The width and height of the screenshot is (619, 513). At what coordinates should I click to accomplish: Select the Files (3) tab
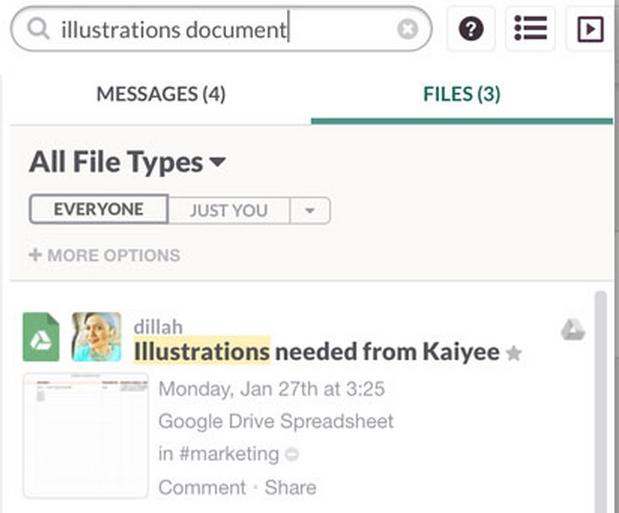tap(462, 94)
